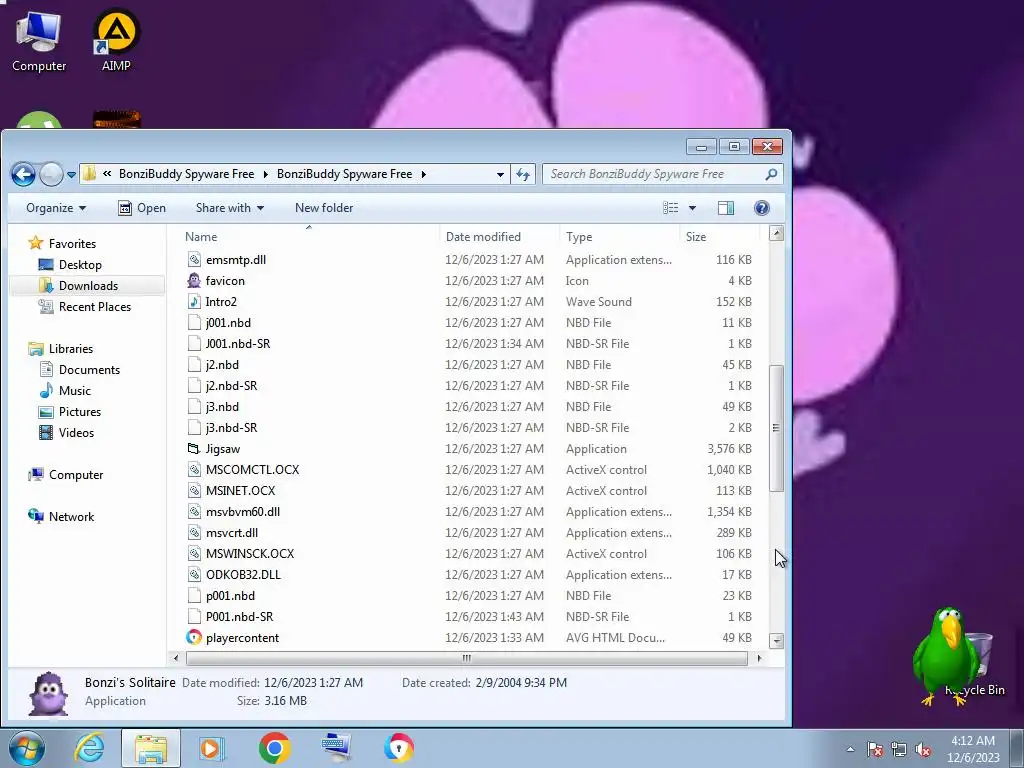Sort by Date modified column
Screen dimensions: 1024x768
pyautogui.click(x=500, y=236)
